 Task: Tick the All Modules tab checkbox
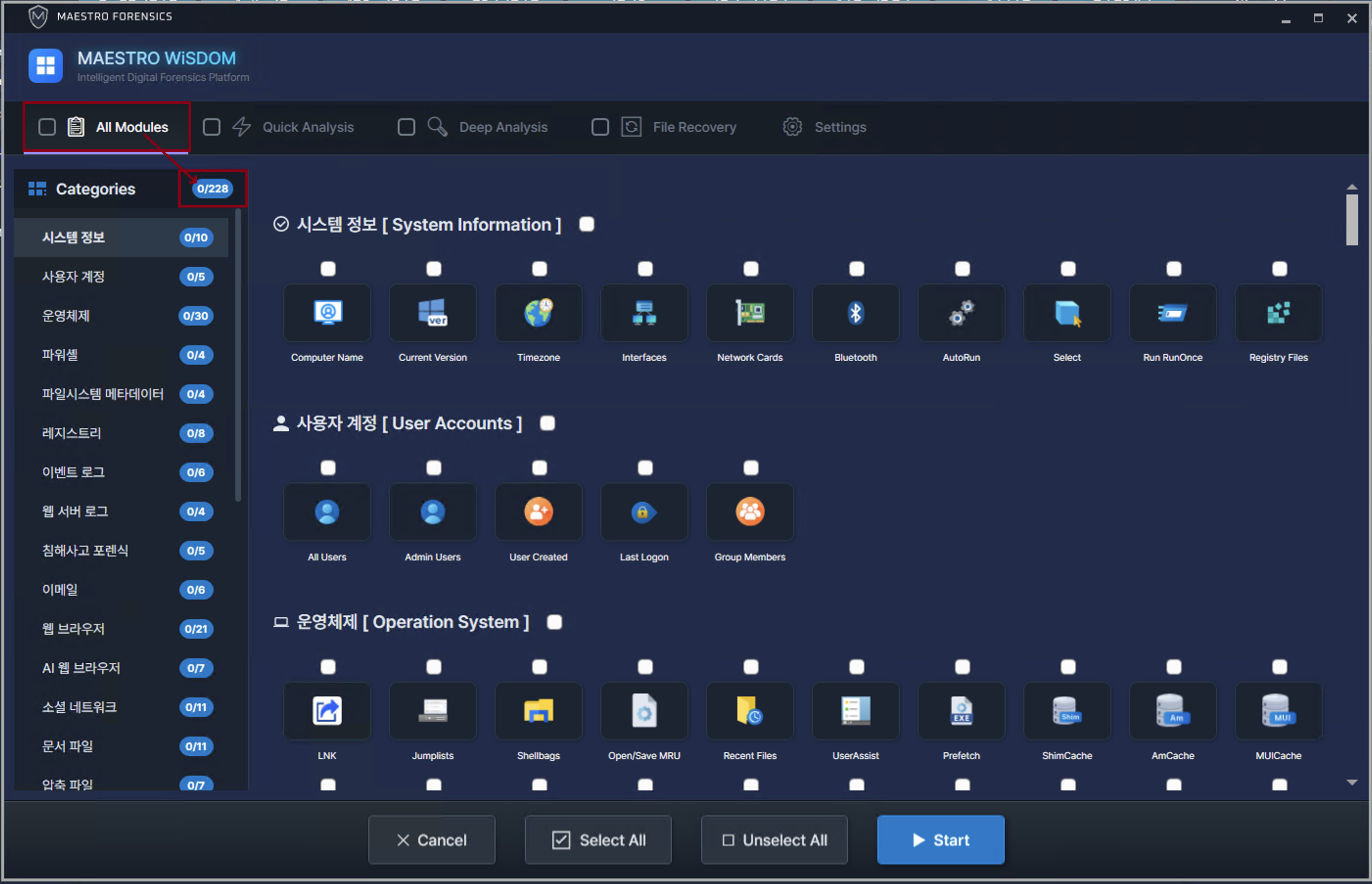47,127
